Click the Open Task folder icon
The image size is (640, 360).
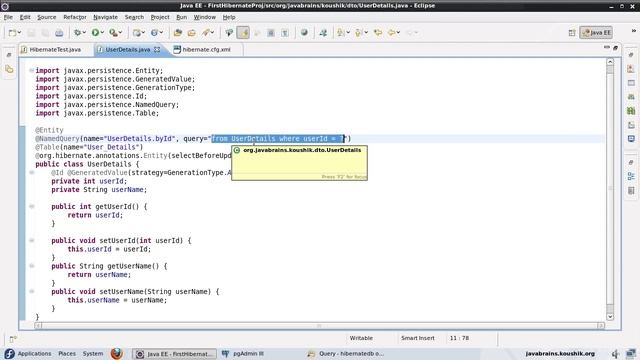click(191, 33)
